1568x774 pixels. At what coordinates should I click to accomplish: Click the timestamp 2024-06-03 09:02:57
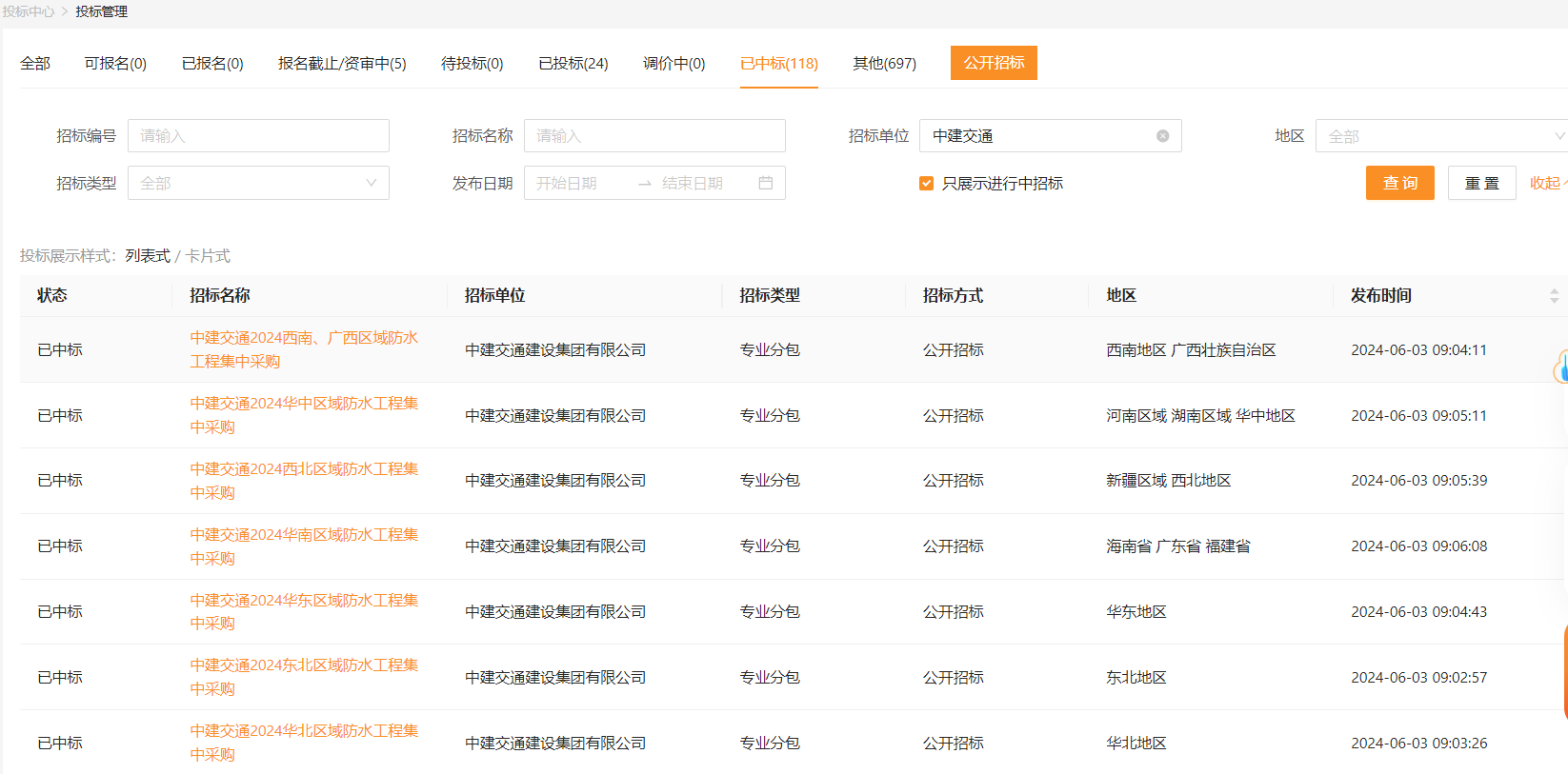(1418, 677)
